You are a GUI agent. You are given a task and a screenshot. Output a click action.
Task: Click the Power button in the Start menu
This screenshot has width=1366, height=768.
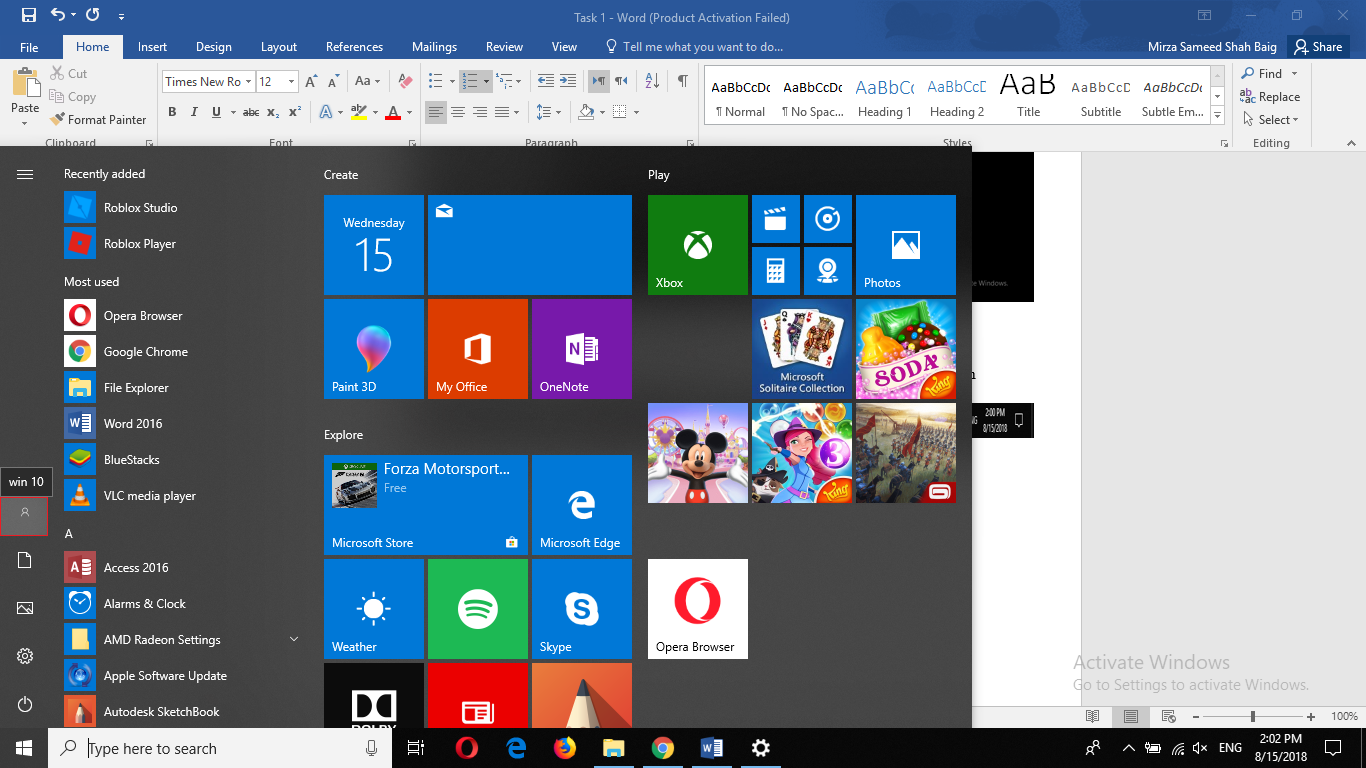[24, 704]
